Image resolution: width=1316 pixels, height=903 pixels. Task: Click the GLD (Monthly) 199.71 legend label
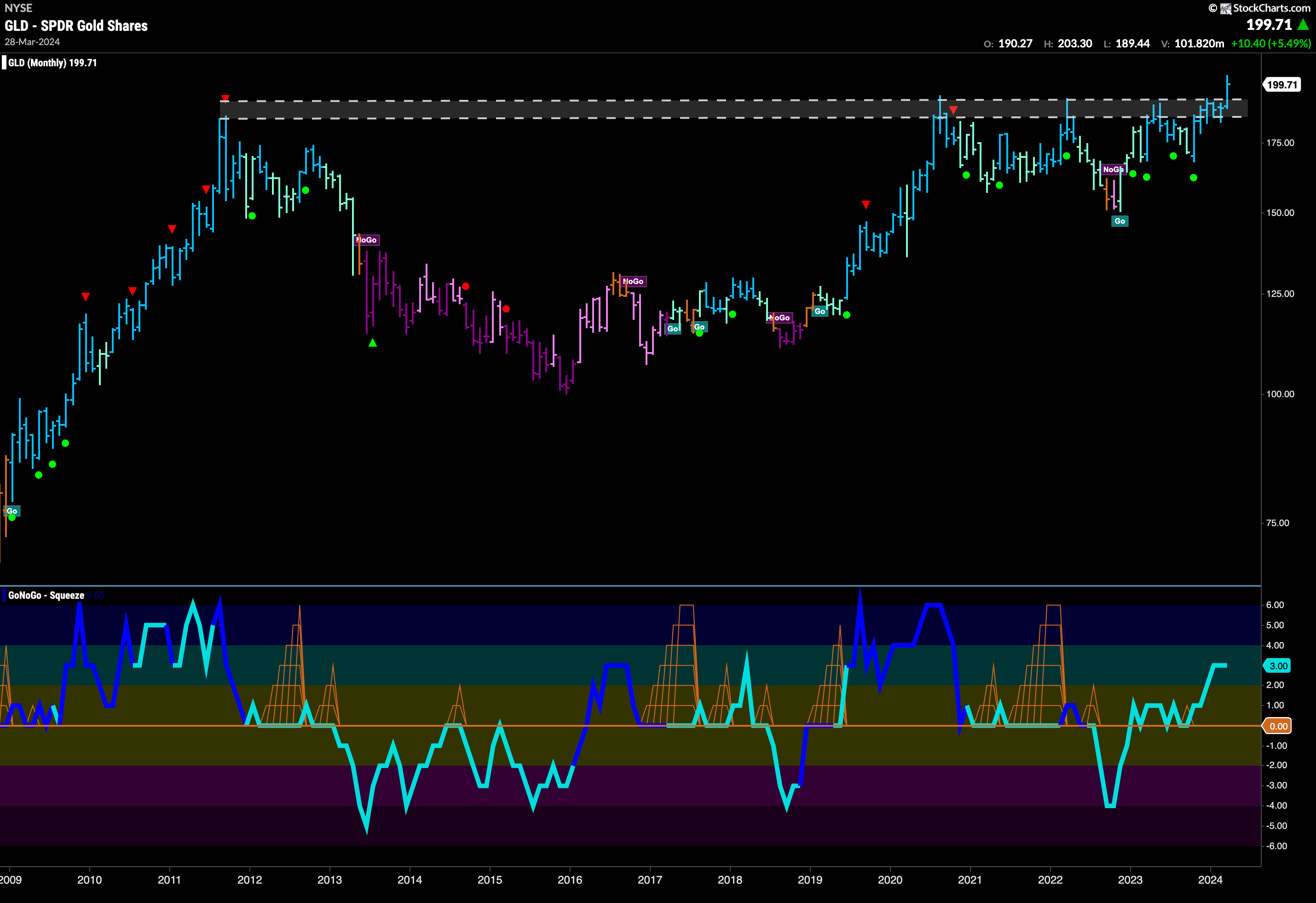[52, 63]
